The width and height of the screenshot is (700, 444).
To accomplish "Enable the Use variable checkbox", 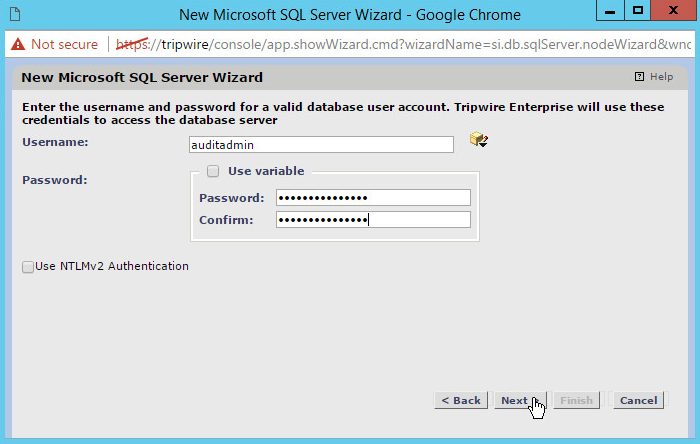I will pyautogui.click(x=213, y=171).
